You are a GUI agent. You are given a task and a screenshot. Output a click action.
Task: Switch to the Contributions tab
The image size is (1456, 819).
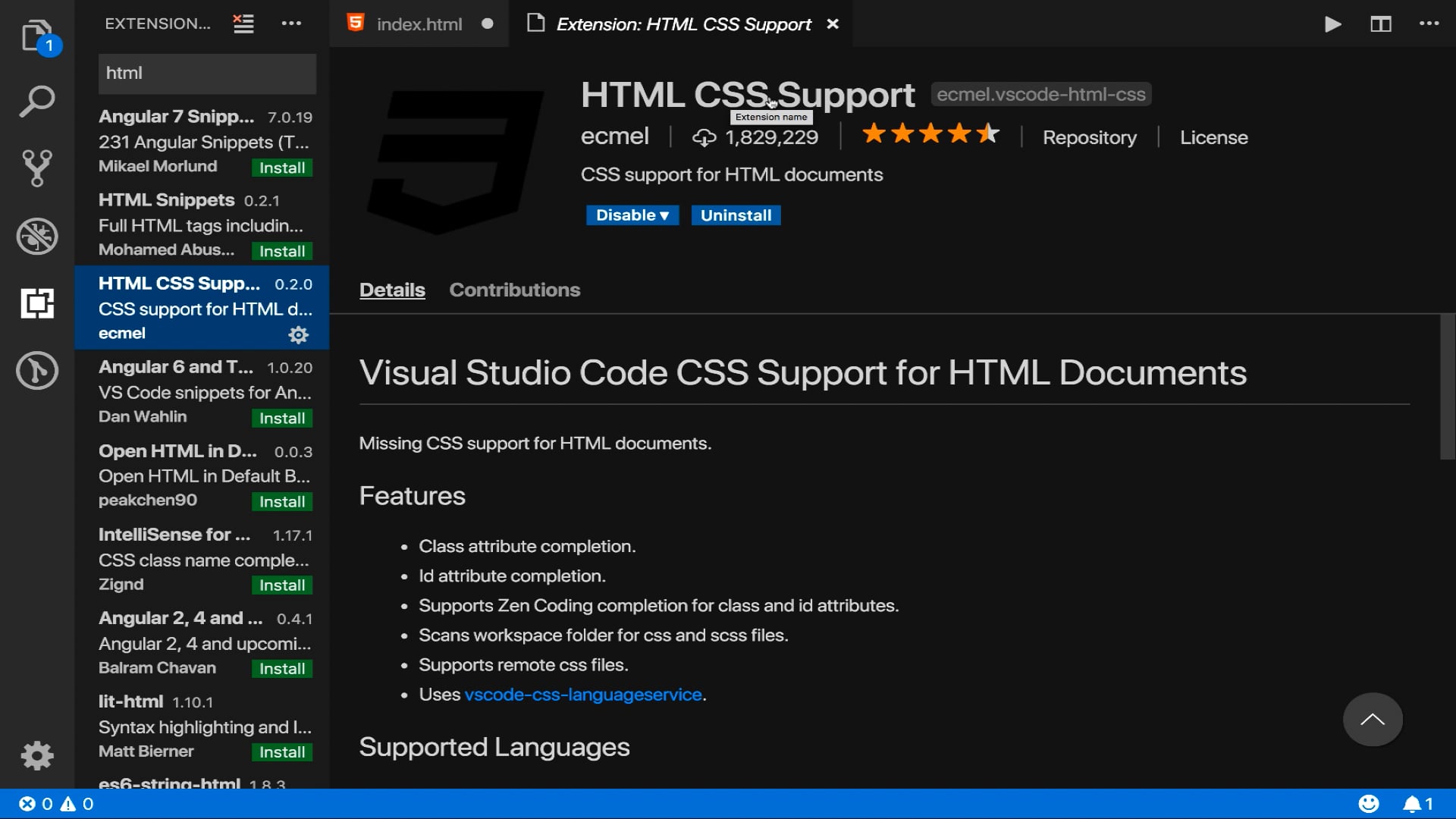tap(514, 290)
